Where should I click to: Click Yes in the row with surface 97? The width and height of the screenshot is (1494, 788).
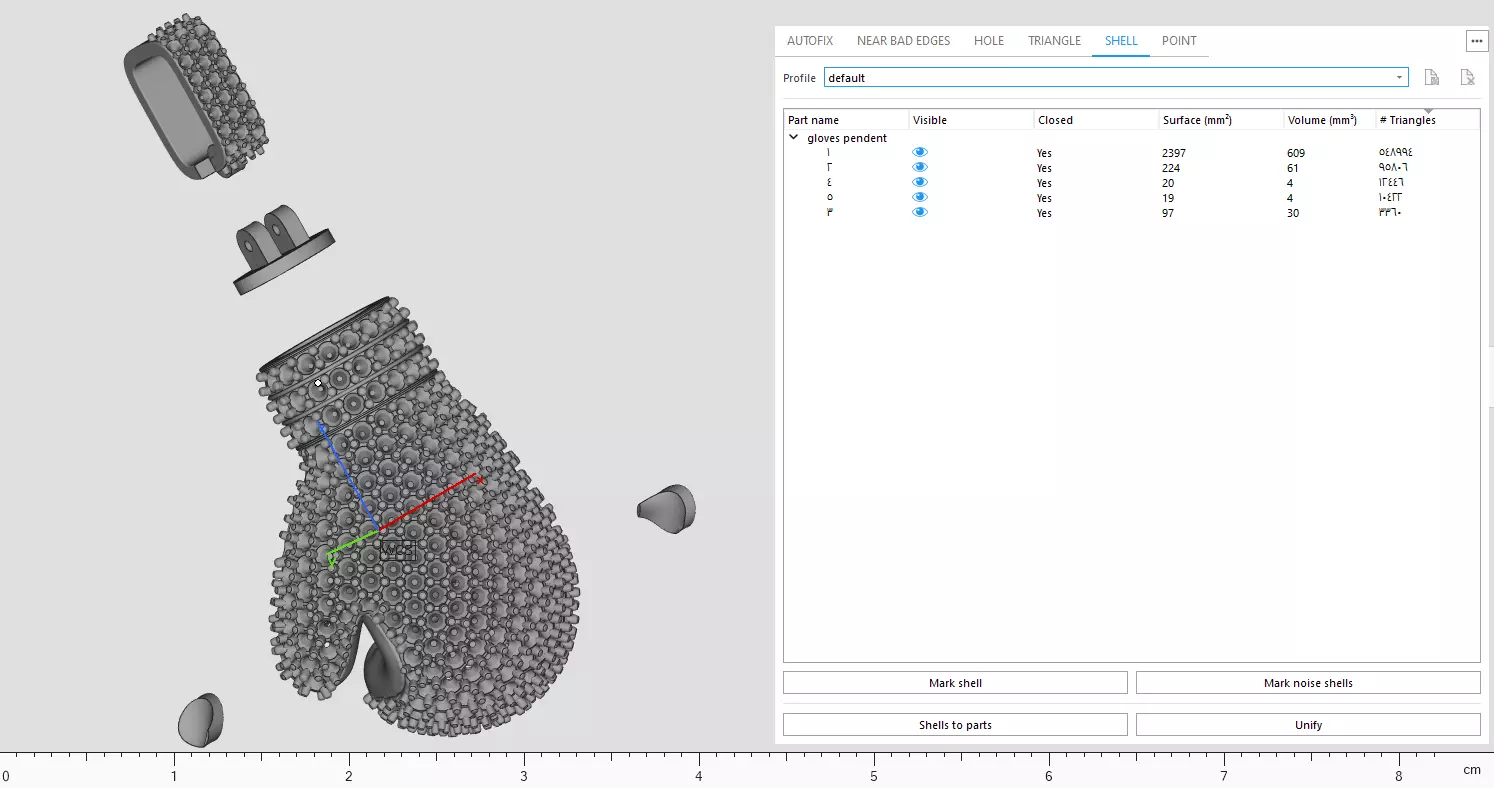[1044, 213]
